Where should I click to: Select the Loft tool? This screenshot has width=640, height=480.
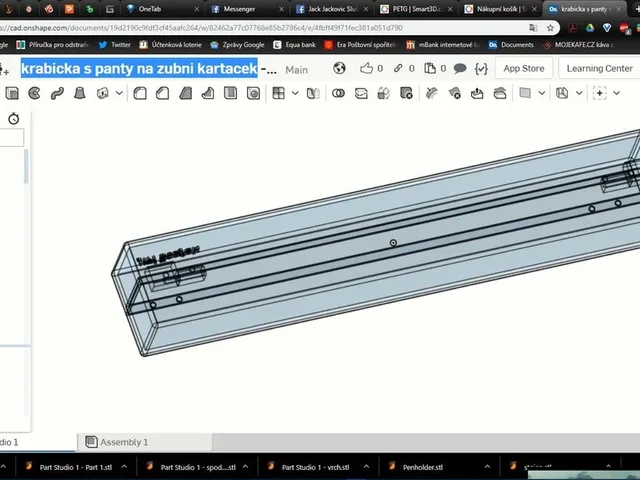pos(80,93)
